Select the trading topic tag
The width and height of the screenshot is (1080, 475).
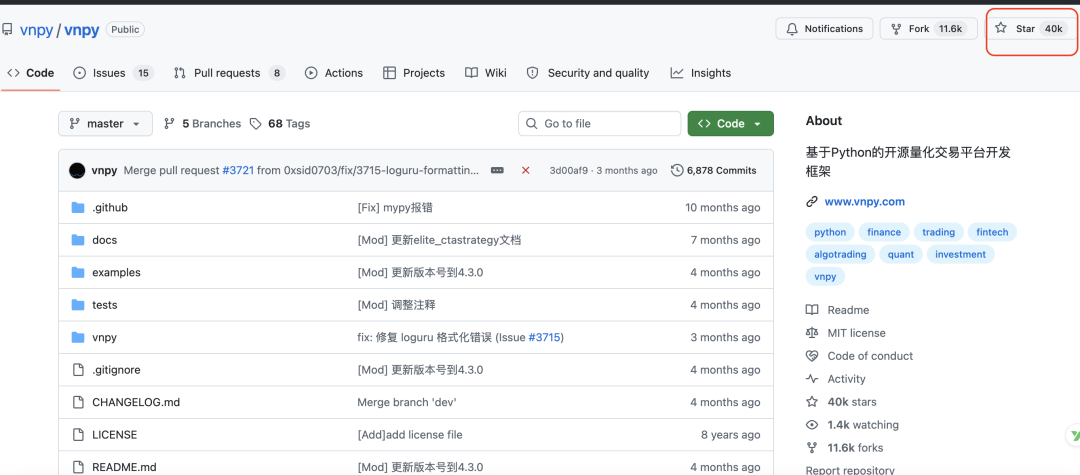939,233
